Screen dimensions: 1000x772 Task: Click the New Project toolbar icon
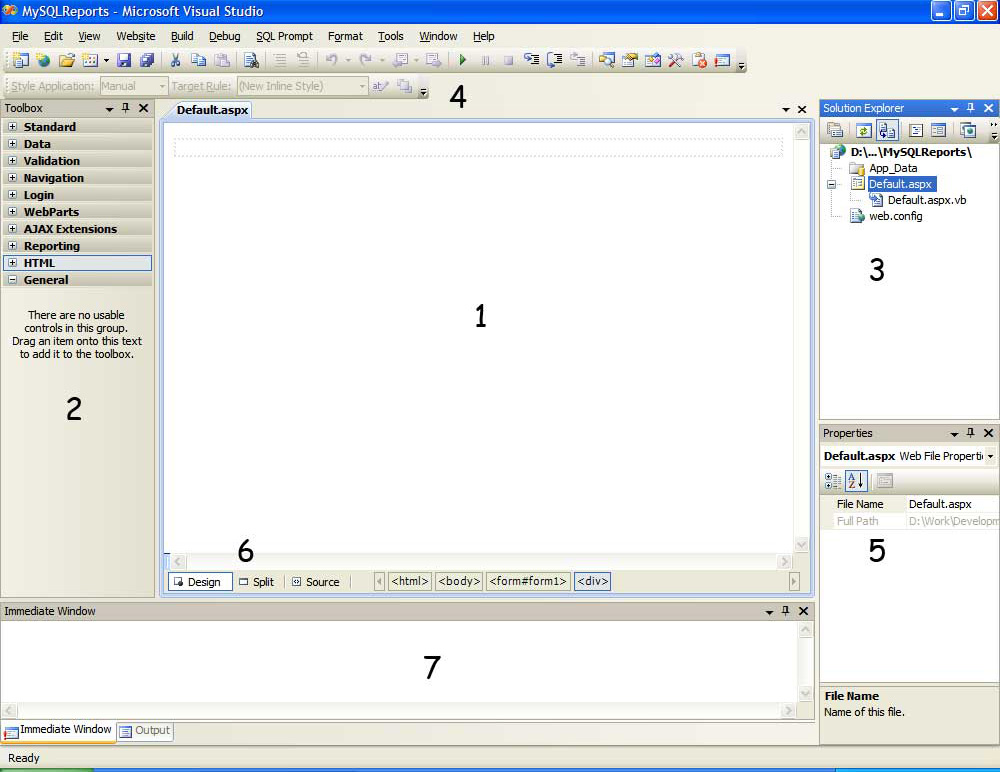[x=20, y=60]
